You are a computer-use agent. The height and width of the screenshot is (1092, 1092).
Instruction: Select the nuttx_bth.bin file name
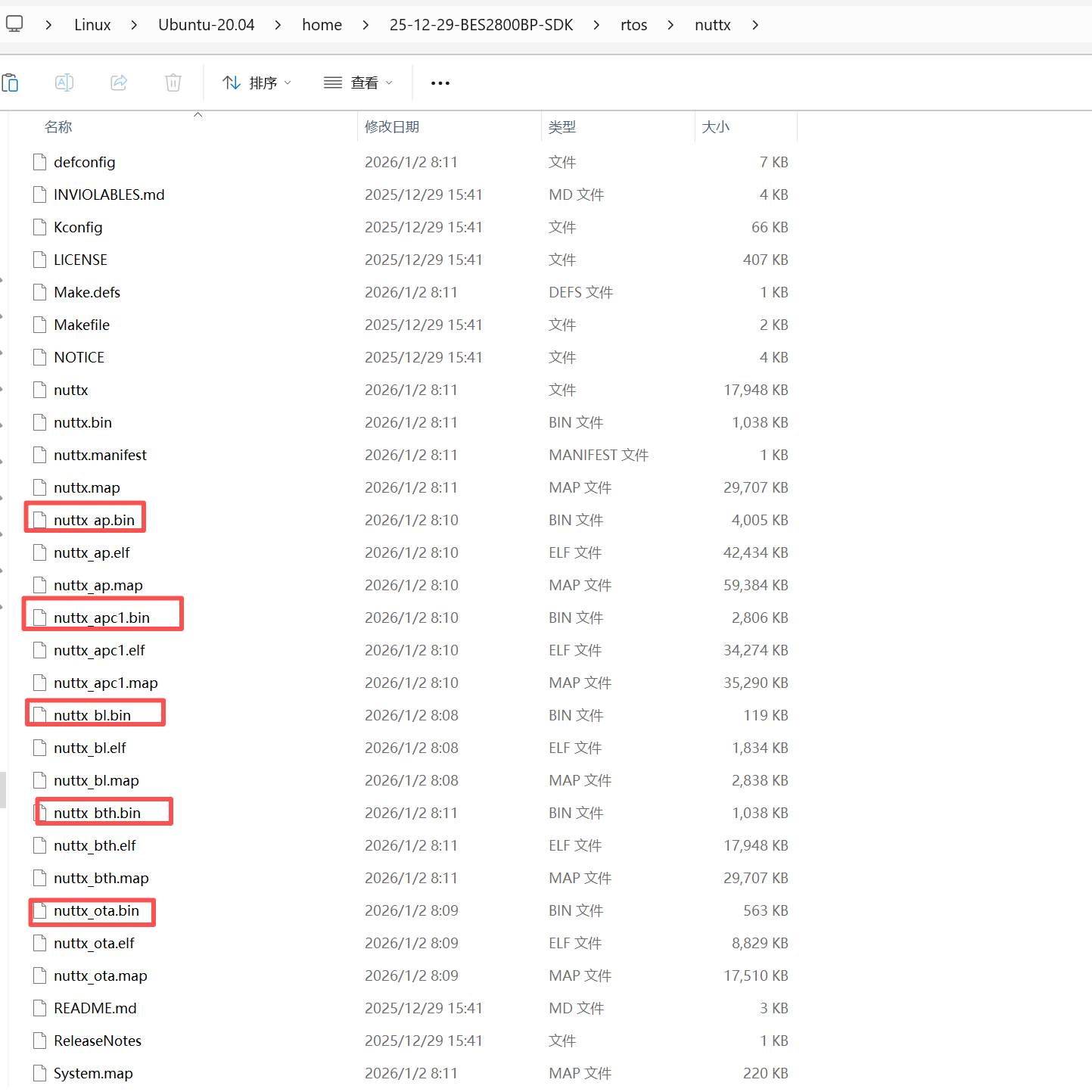pos(97,813)
